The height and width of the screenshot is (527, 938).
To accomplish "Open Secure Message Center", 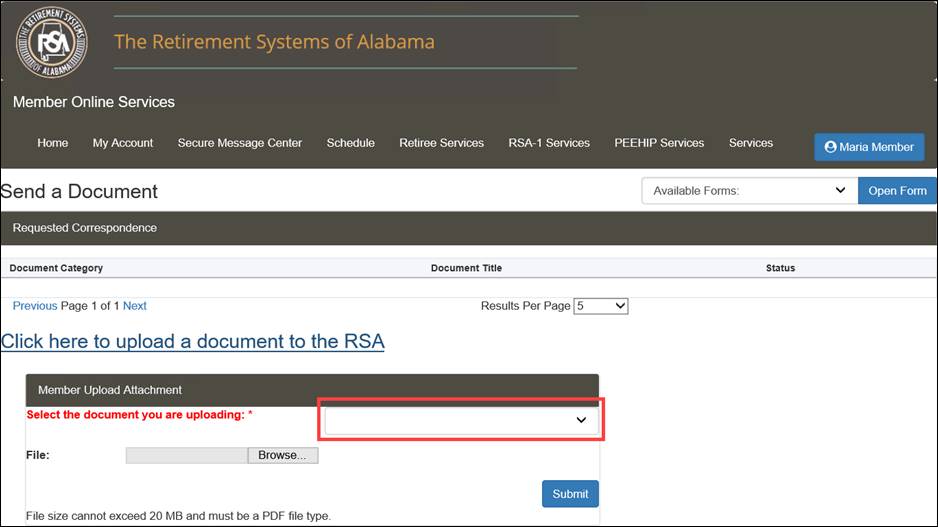I will click(x=240, y=143).
